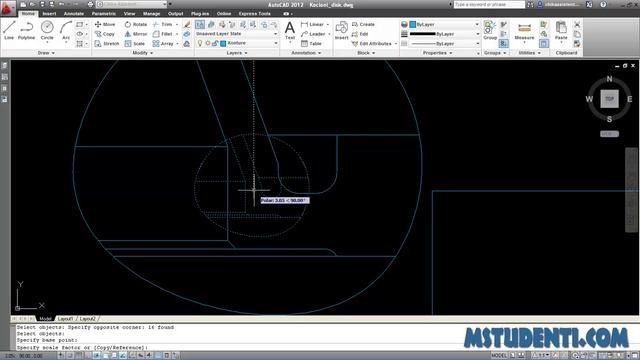
Task: Select the Line draw tool
Action: (x=9, y=31)
